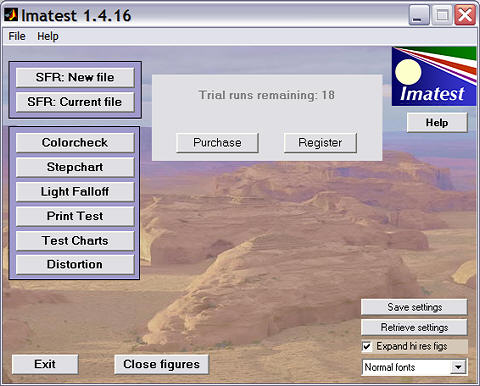The height and width of the screenshot is (386, 480).
Task: Exit the Imatest application
Action: (x=45, y=364)
